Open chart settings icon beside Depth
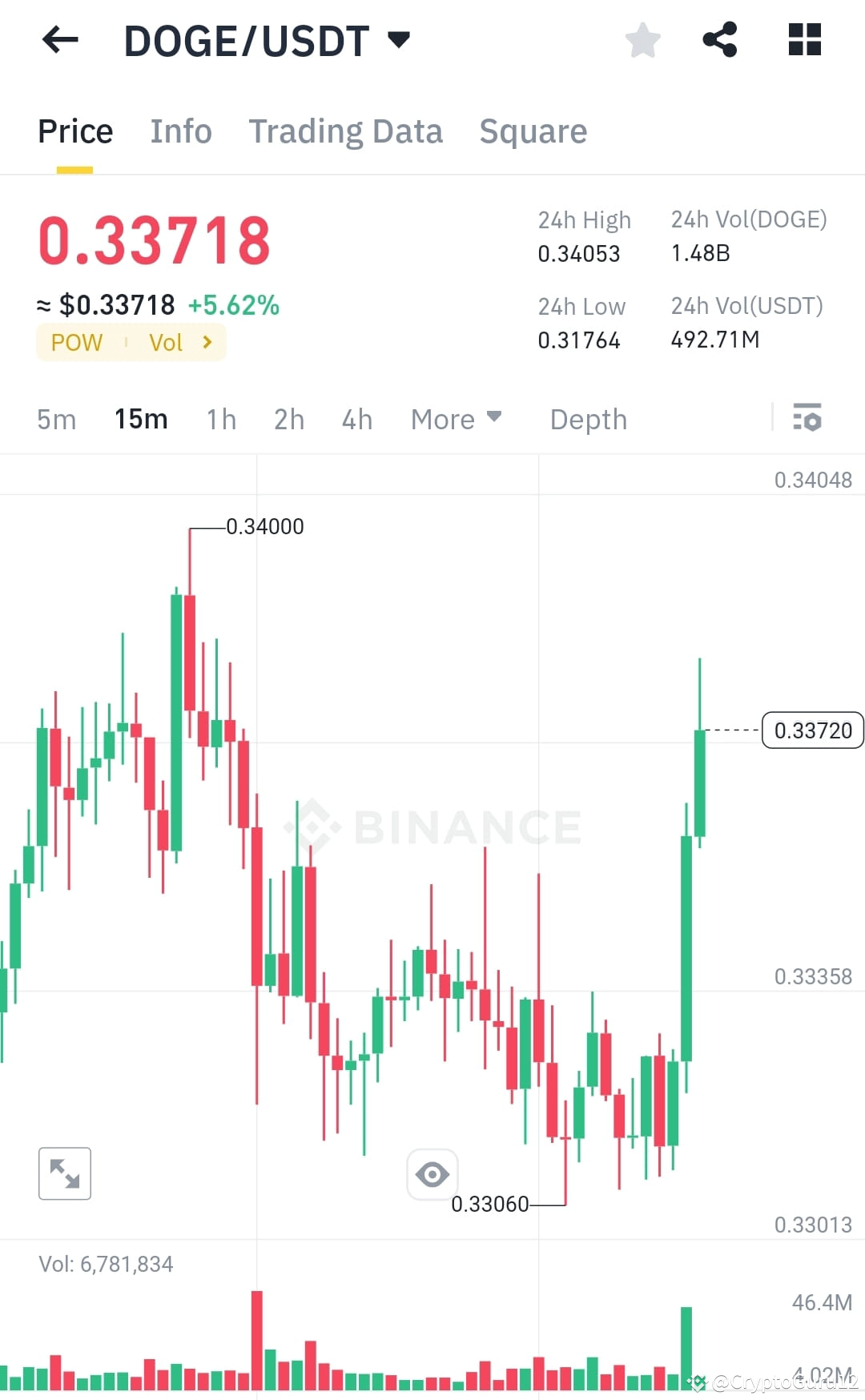The image size is (865, 1400). pos(808,418)
